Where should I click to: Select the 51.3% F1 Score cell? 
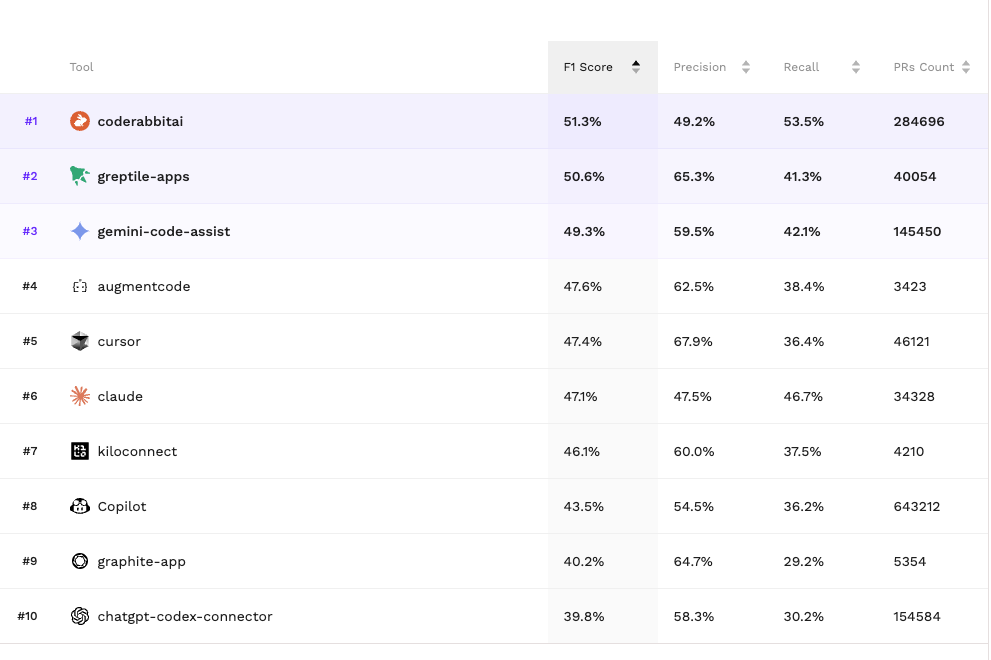[583, 120]
